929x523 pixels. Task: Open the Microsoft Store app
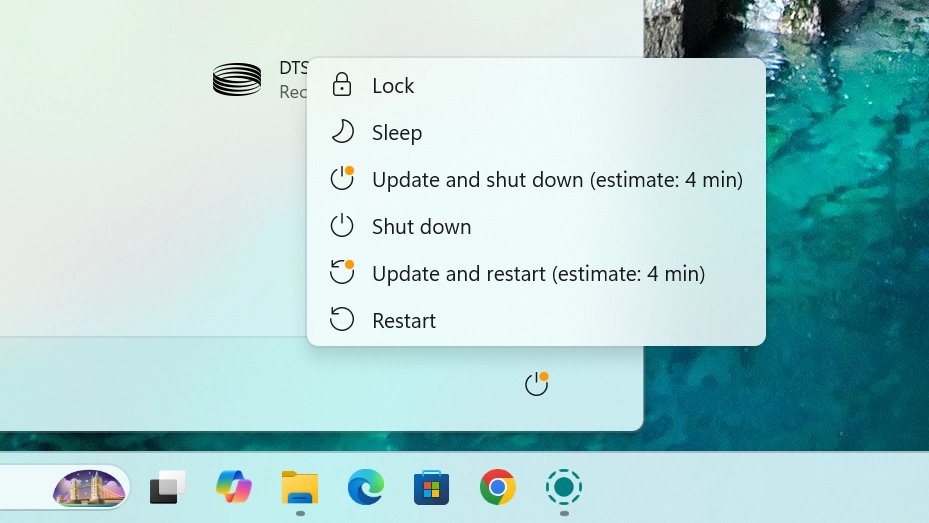click(x=432, y=487)
